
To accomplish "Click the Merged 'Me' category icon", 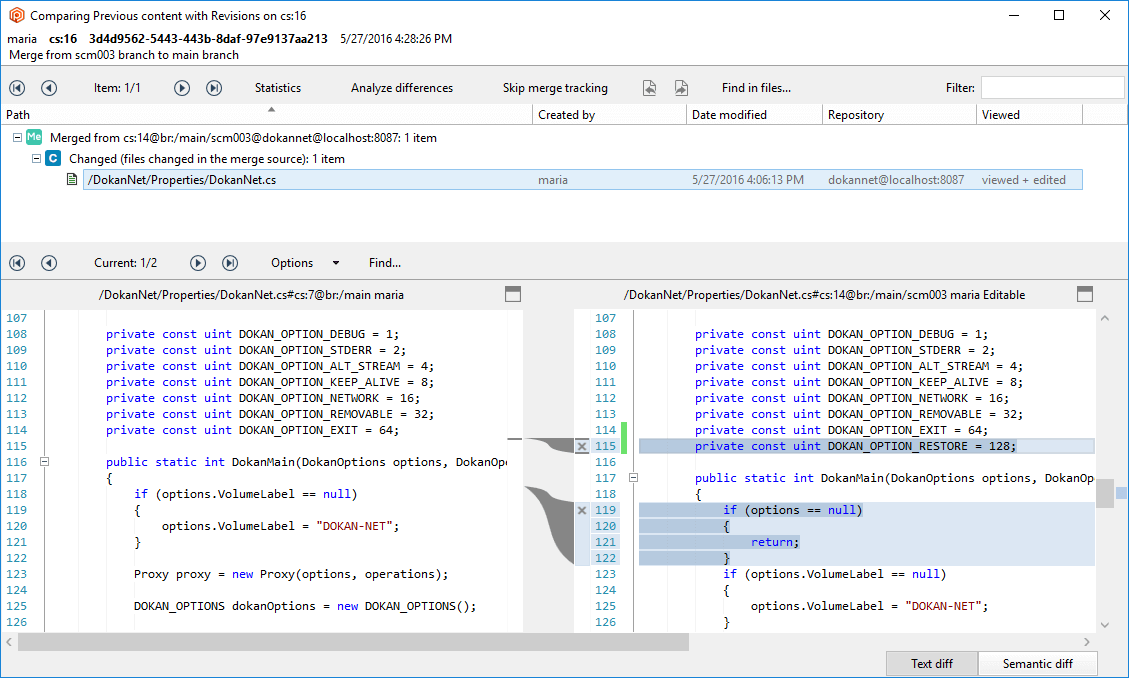I will click(34, 137).
